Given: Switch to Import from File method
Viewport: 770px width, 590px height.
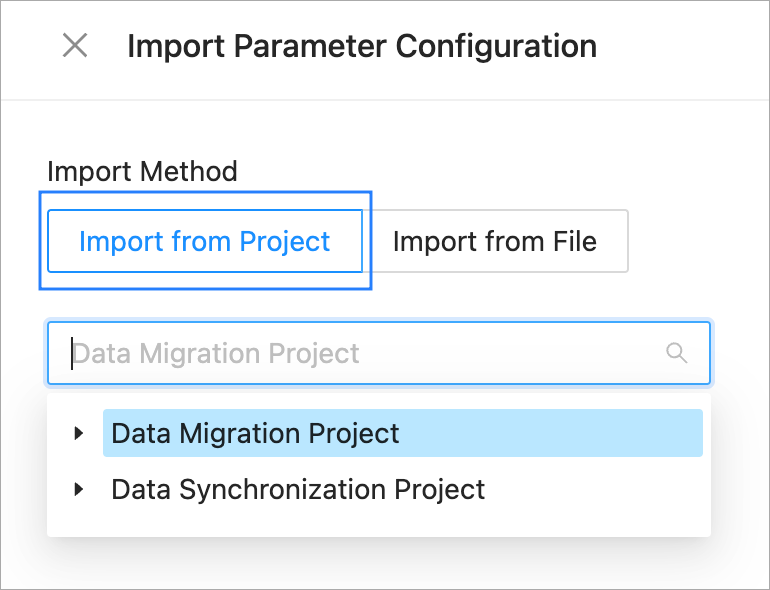Looking at the screenshot, I should [494, 241].
